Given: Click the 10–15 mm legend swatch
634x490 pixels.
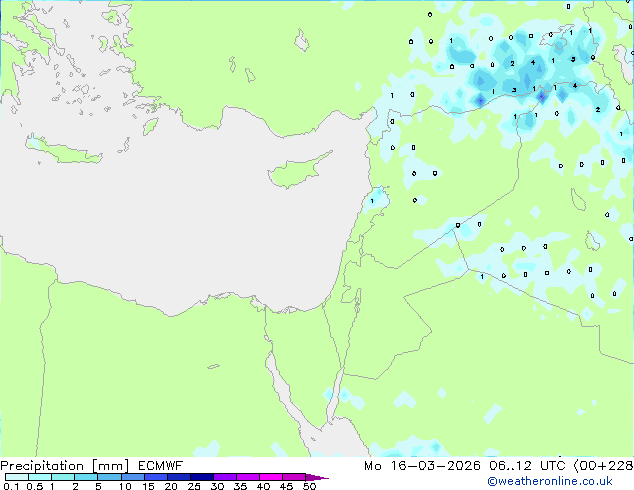Looking at the screenshot, I should pos(132,477).
